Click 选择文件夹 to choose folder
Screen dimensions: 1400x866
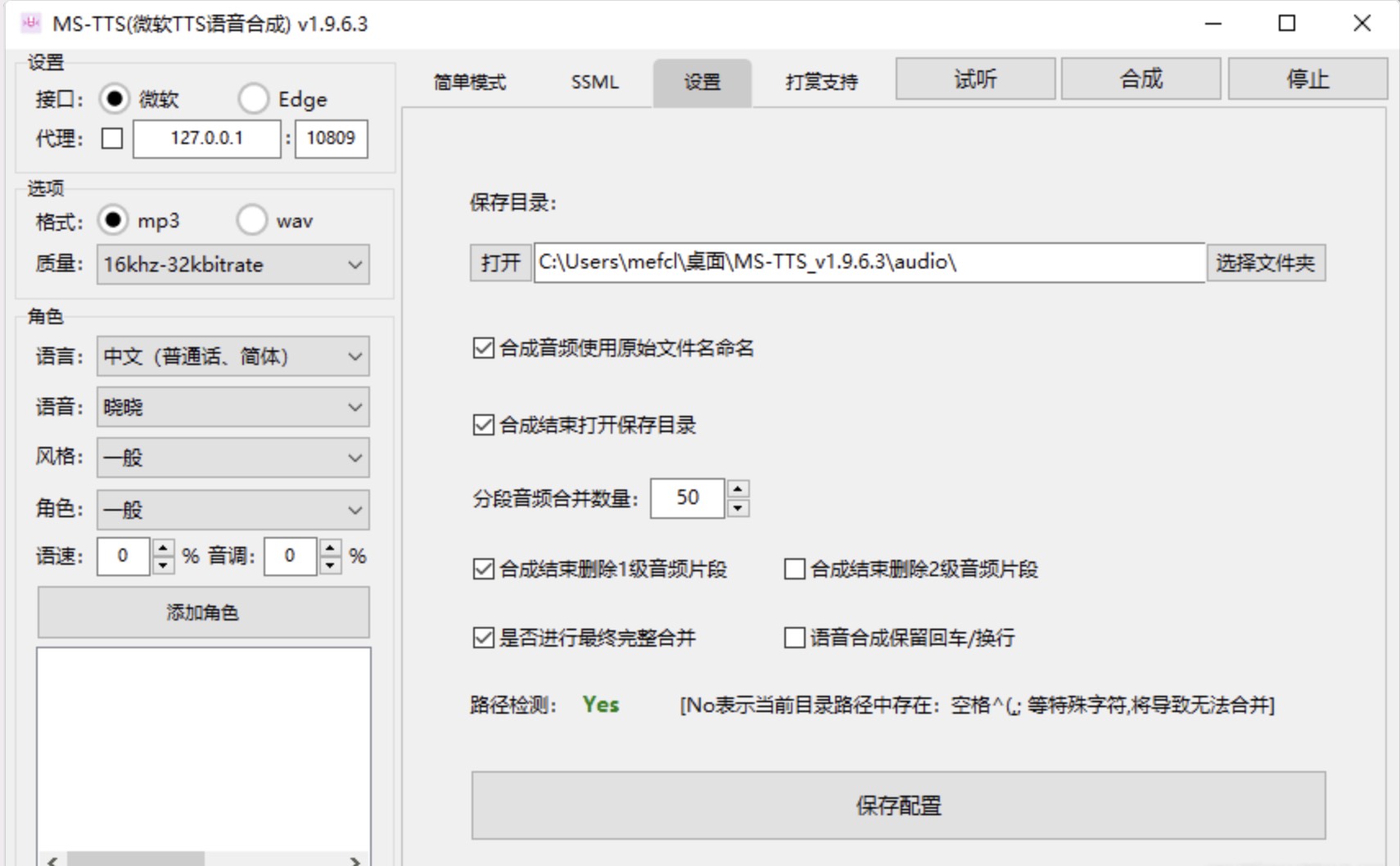click(1265, 263)
